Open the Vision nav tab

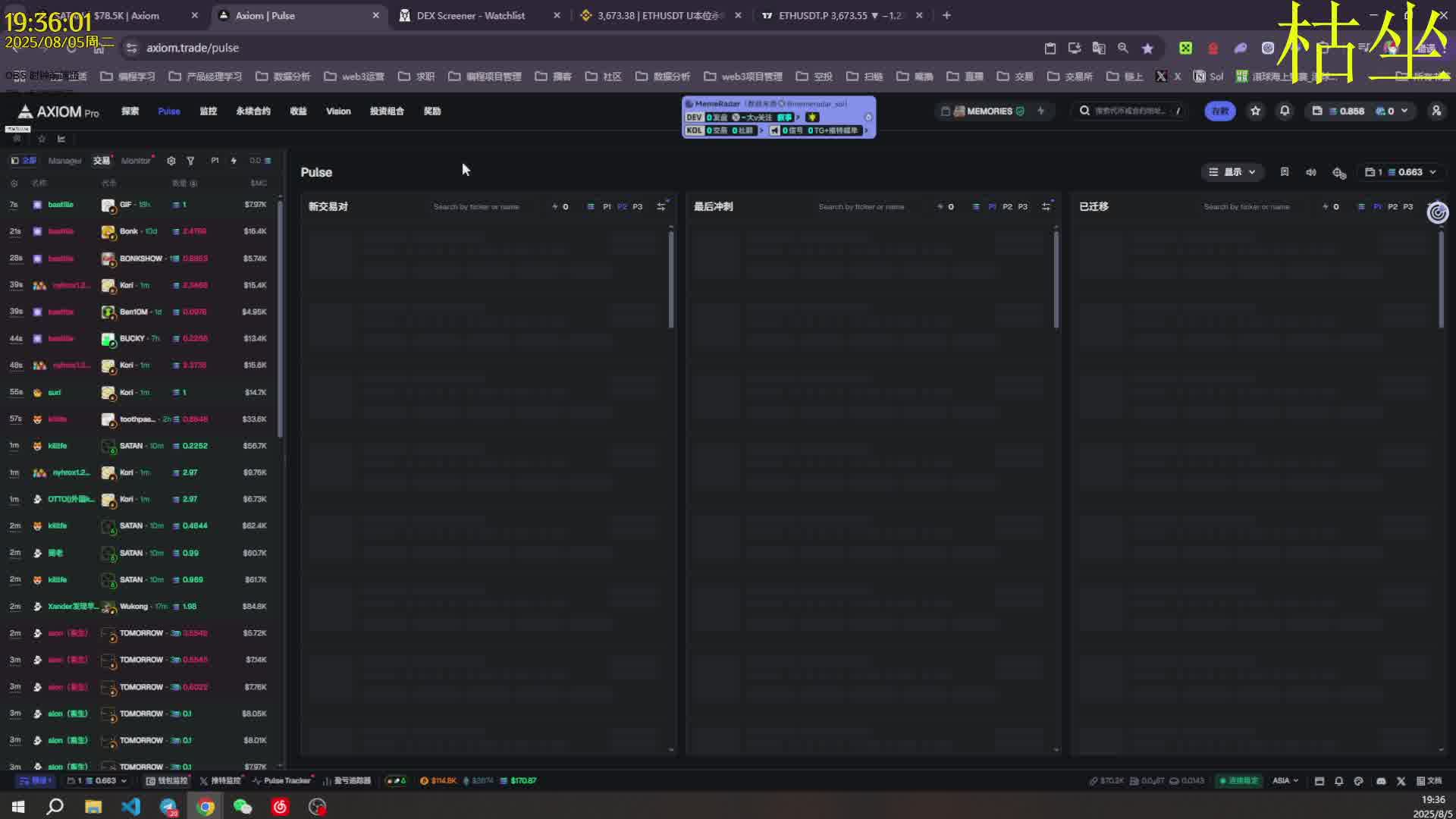(338, 111)
